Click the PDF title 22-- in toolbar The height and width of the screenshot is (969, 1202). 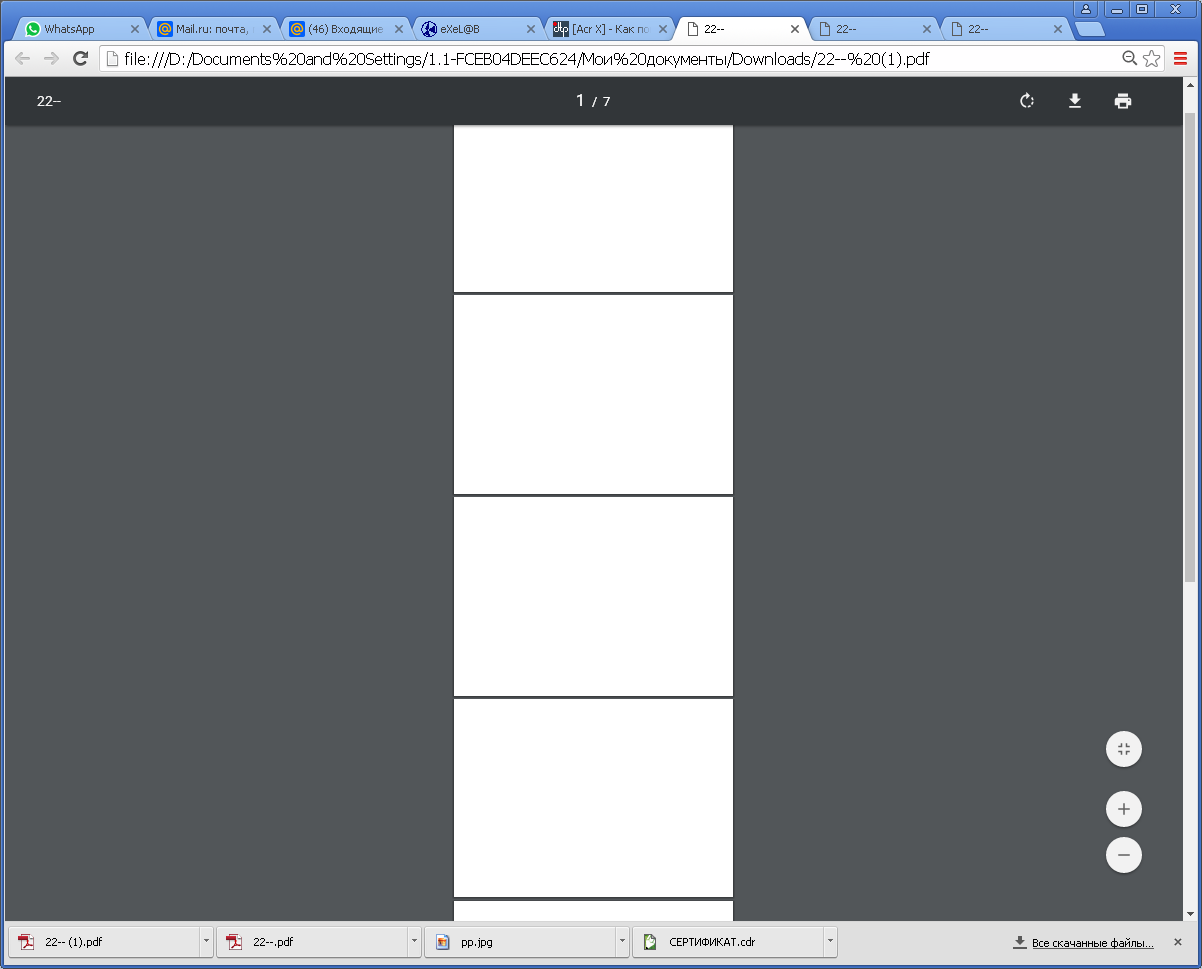tap(49, 101)
